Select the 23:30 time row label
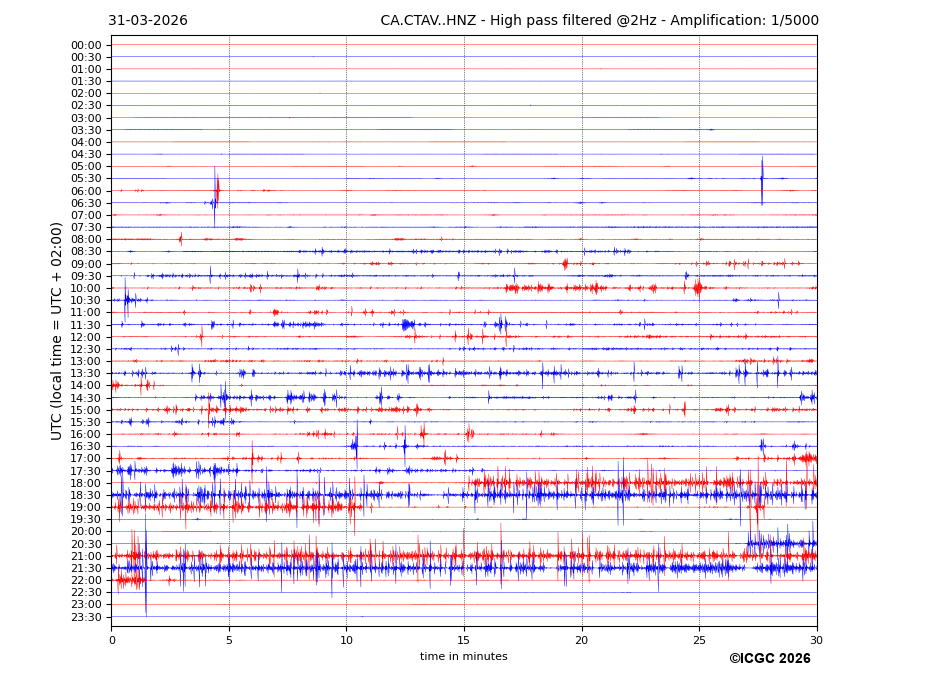The width and height of the screenshot is (927, 696). (x=86, y=617)
